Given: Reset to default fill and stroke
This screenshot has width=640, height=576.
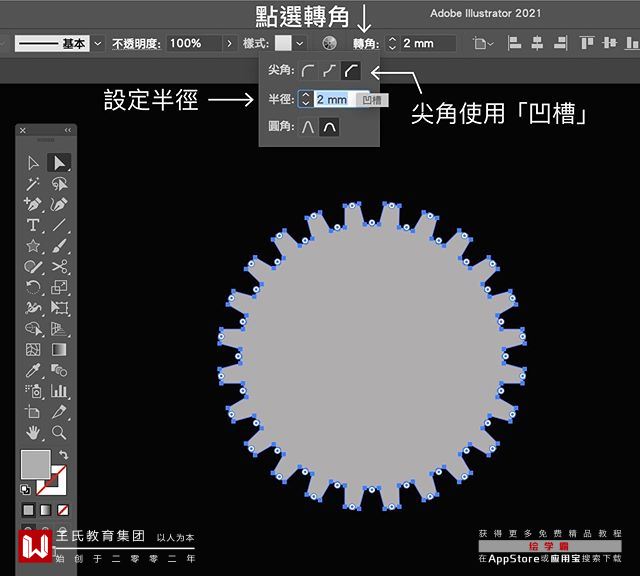Looking at the screenshot, I should [x=25, y=489].
